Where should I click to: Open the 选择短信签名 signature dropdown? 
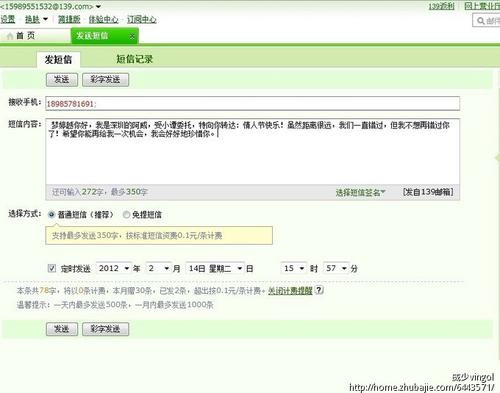point(360,192)
